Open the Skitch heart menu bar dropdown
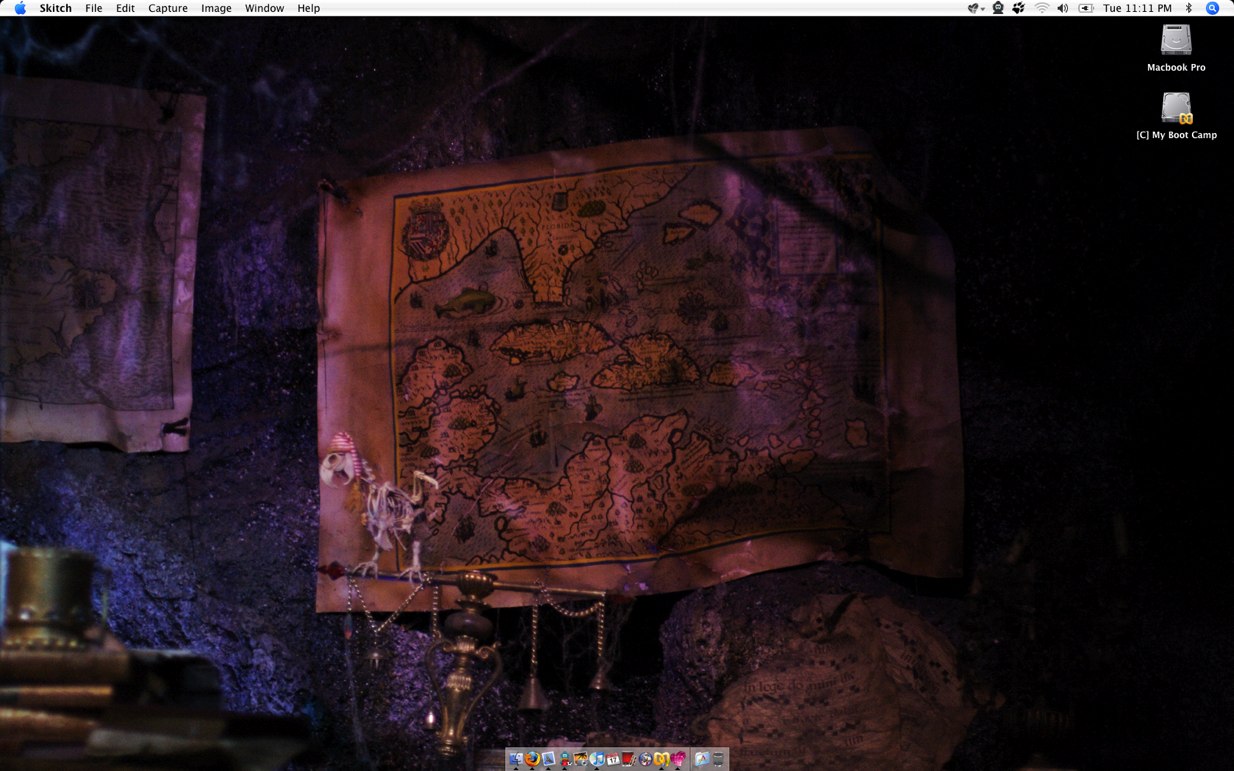The image size is (1234, 771). (976, 8)
